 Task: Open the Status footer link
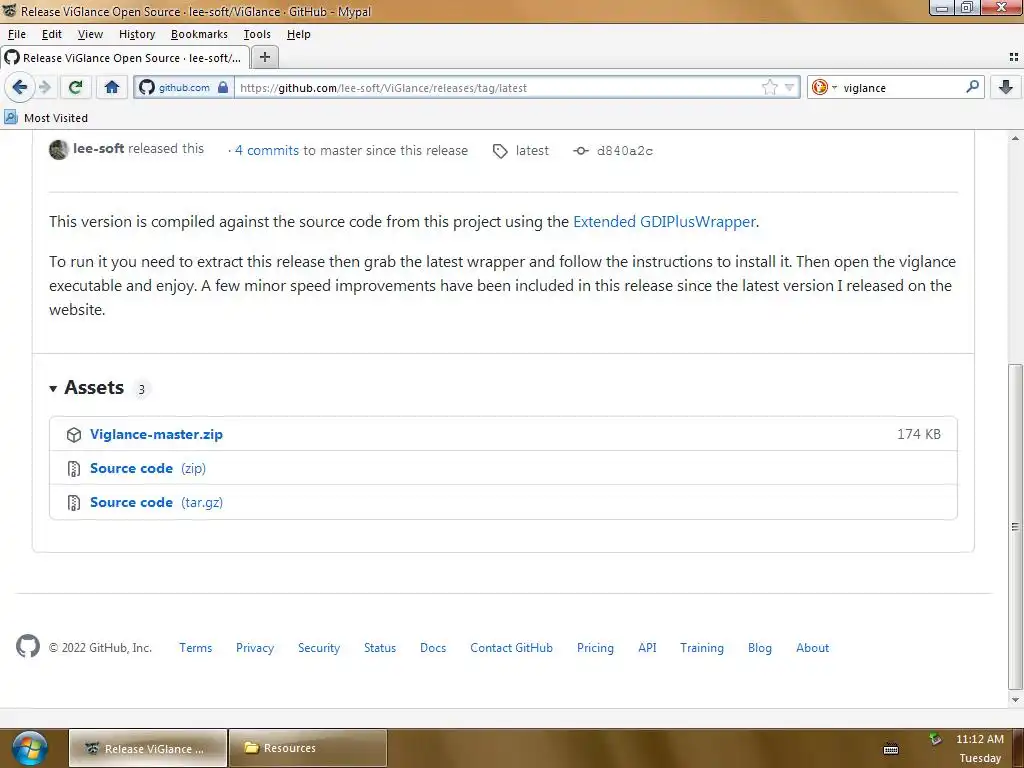379,648
